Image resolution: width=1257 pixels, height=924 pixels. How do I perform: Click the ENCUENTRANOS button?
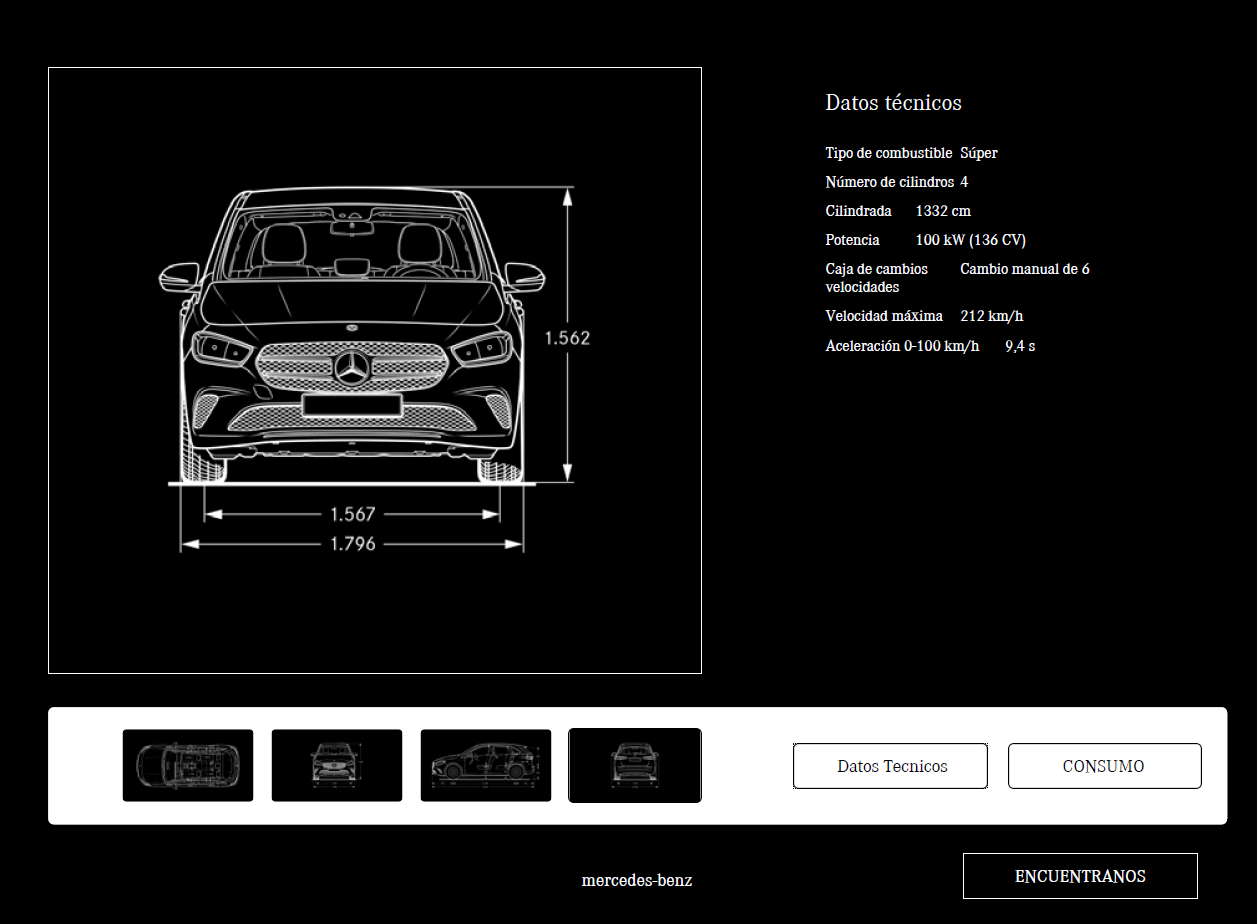click(x=1080, y=876)
